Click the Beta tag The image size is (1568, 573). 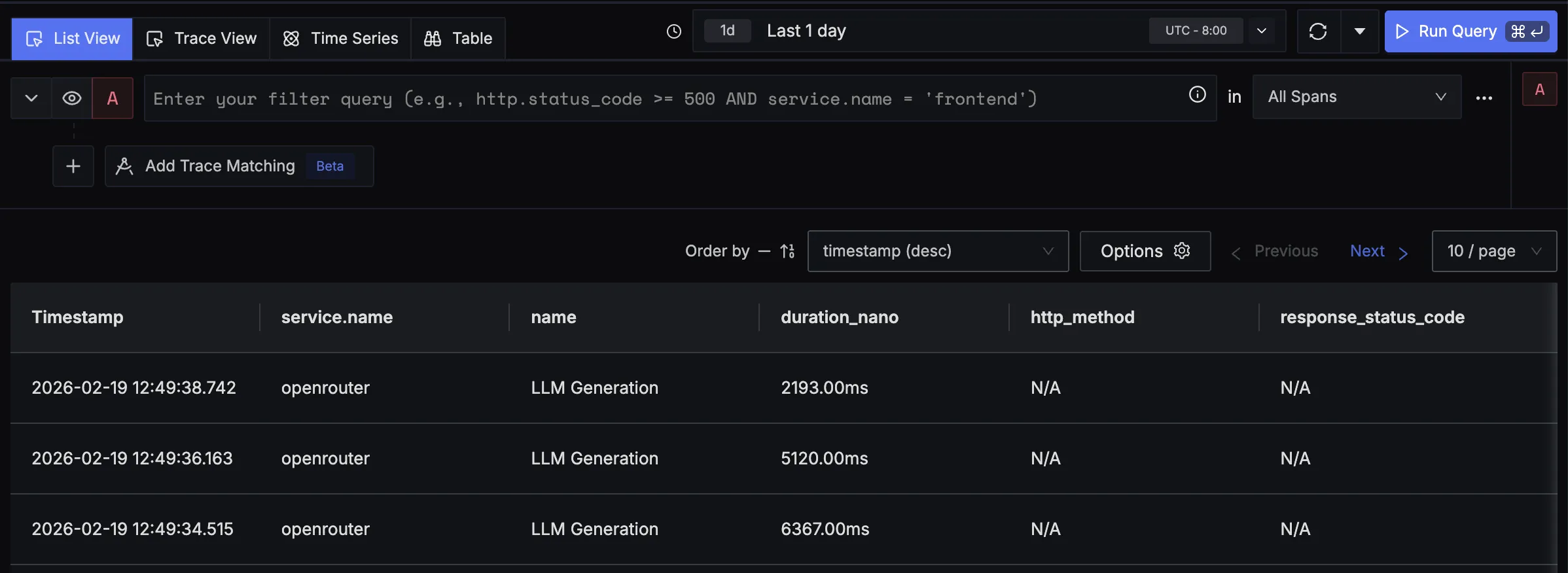(330, 166)
